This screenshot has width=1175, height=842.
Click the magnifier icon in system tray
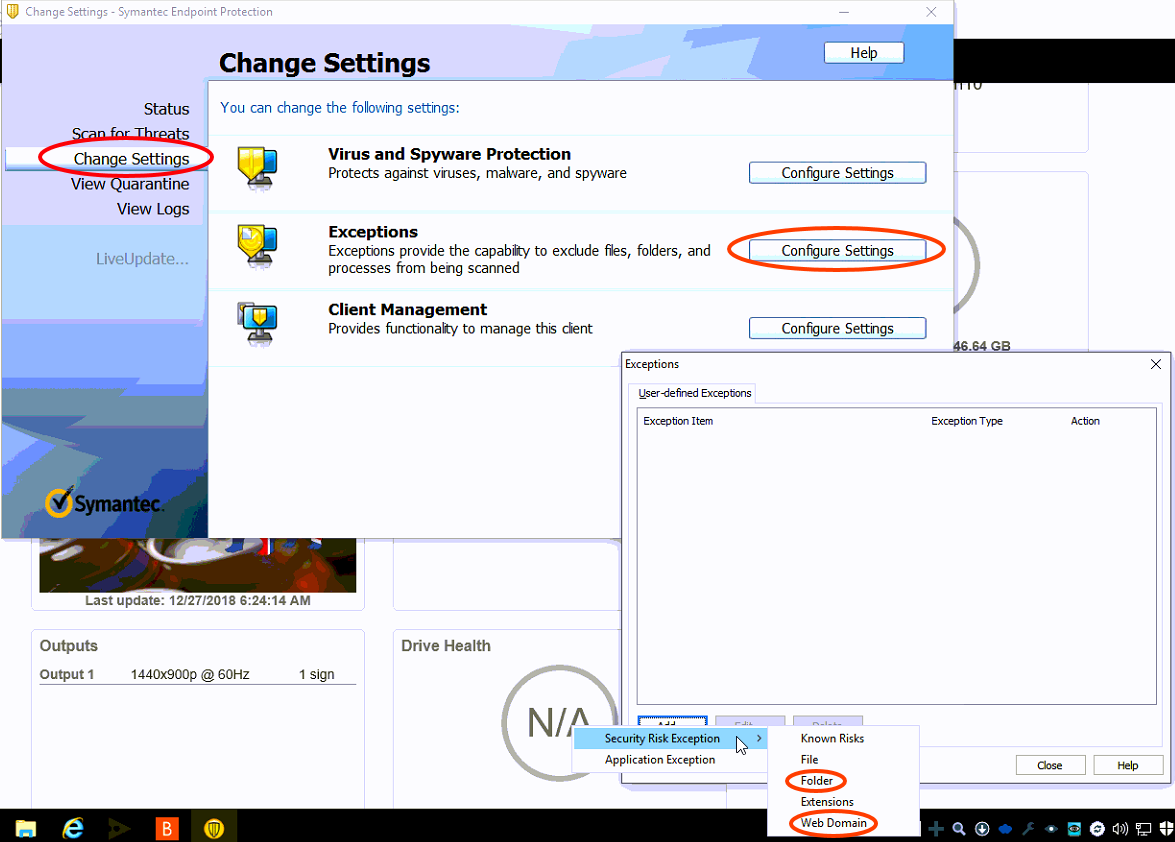coord(958,829)
